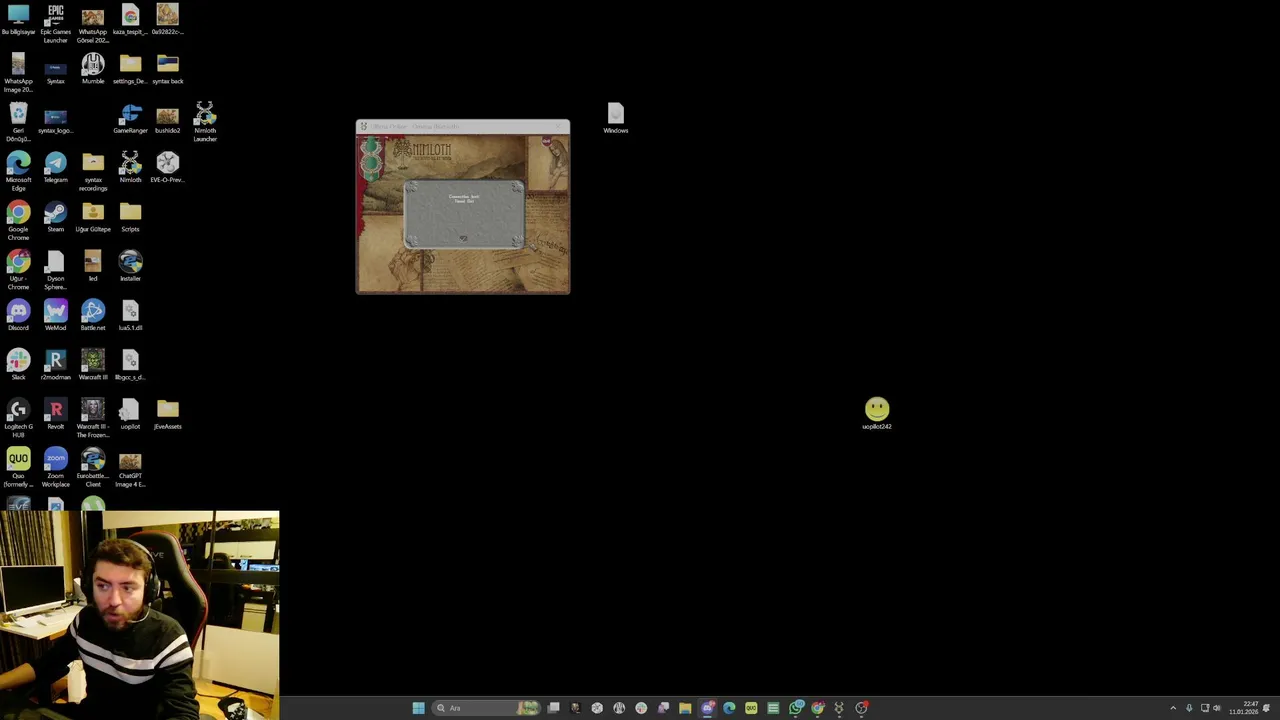Open the 'Bu bilgisayar' desktop icon
Screen dimensions: 1280x720
tap(18, 21)
